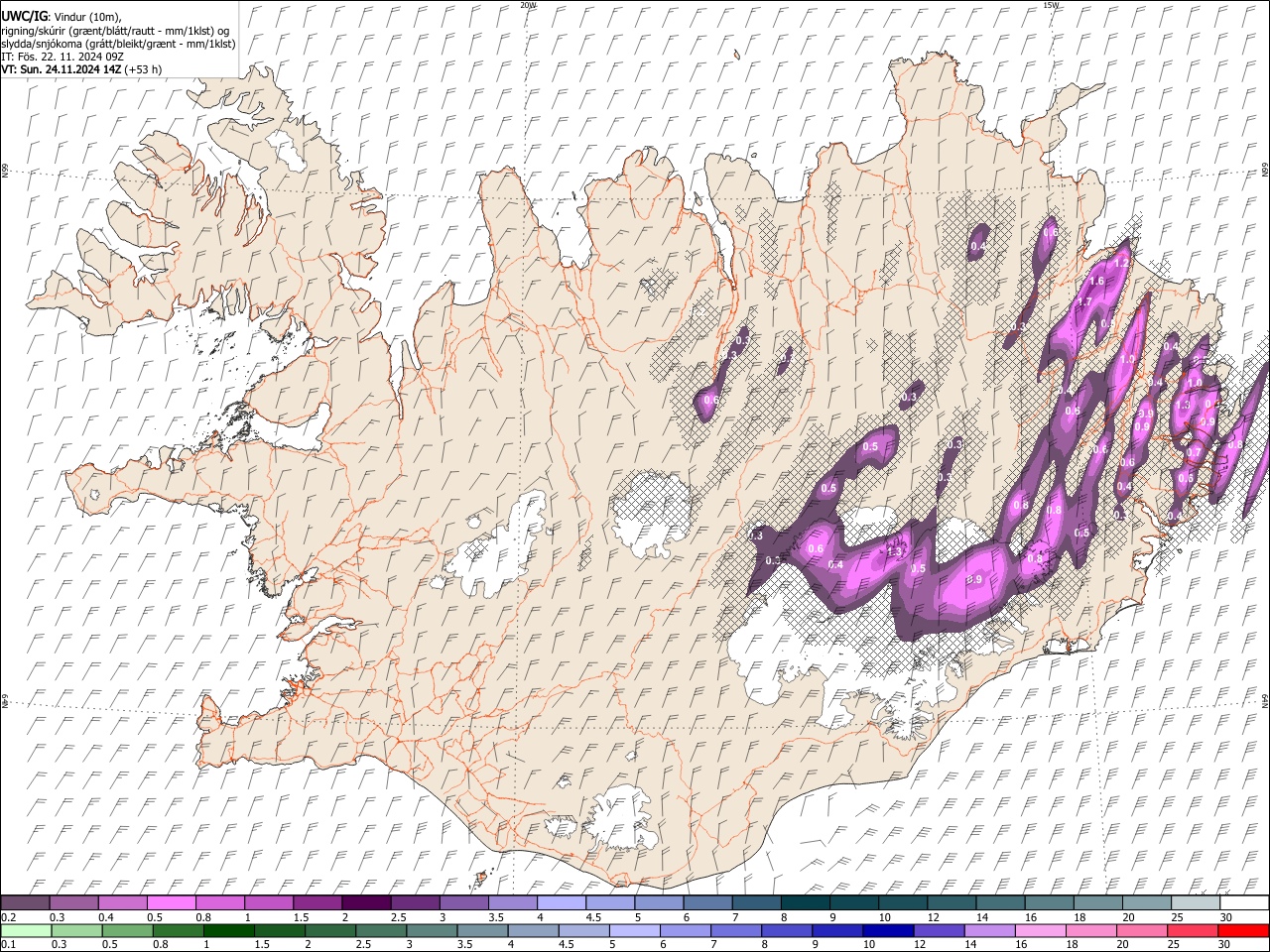Click the '0.1' label under lower legend
The height and width of the screenshot is (952, 1270).
pos(7,945)
